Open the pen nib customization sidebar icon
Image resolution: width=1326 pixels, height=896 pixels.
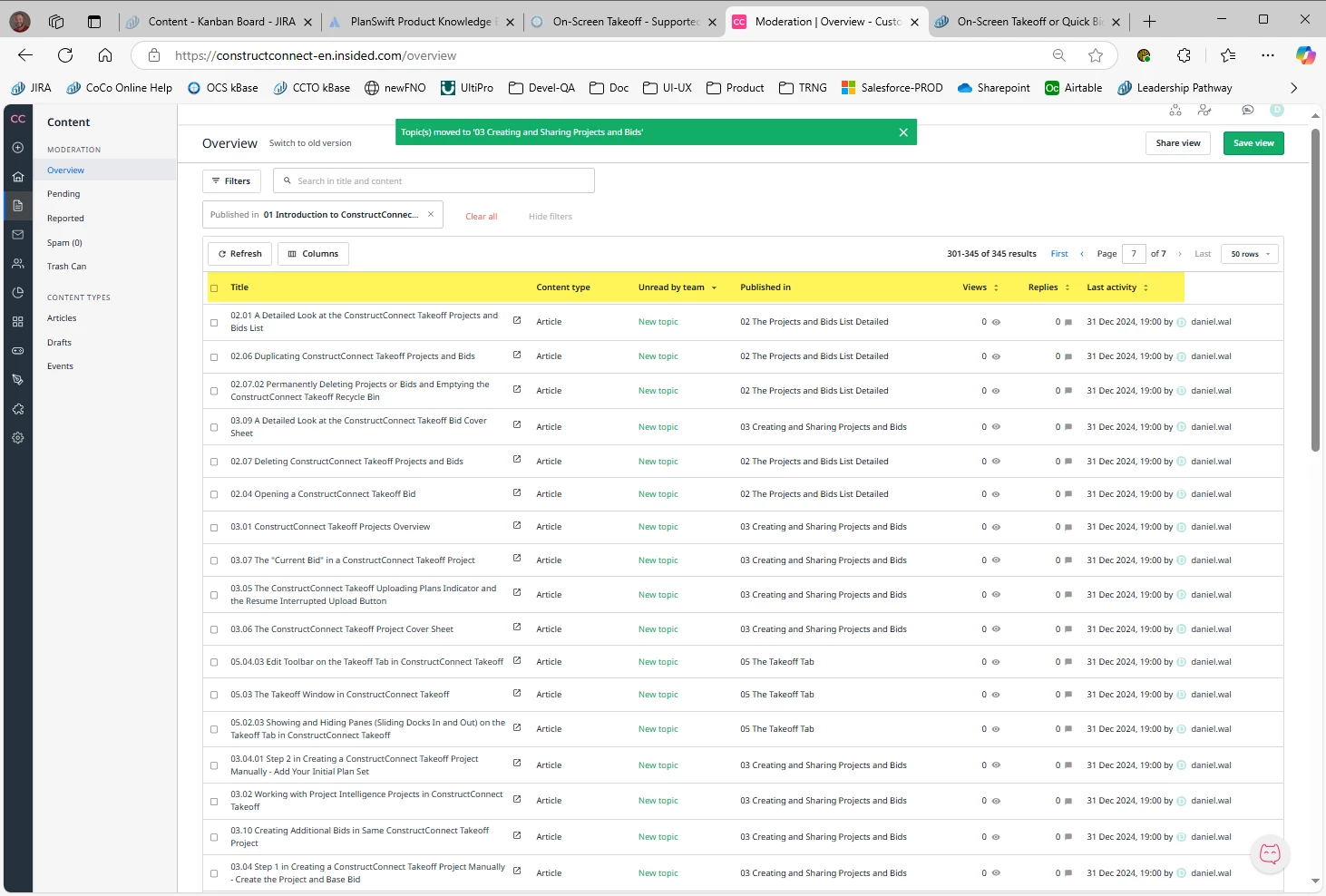[17, 380]
